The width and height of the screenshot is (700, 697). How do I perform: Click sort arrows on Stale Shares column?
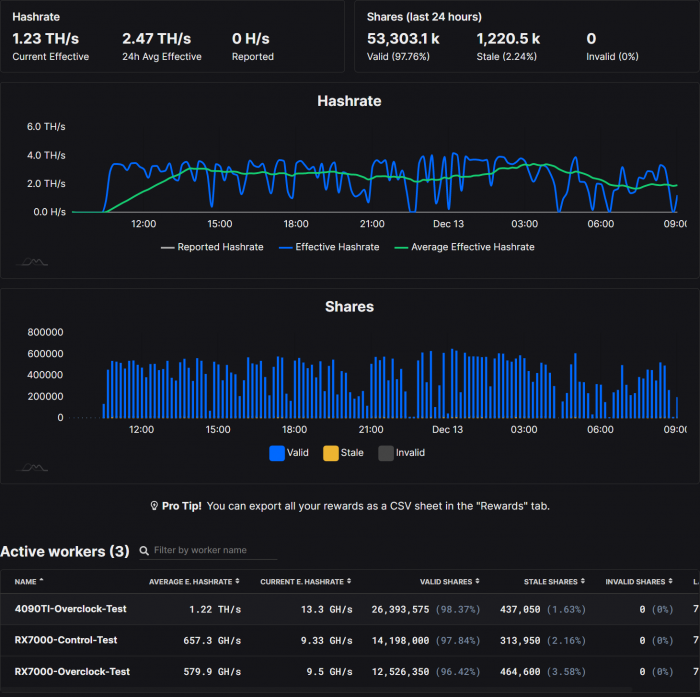580,581
